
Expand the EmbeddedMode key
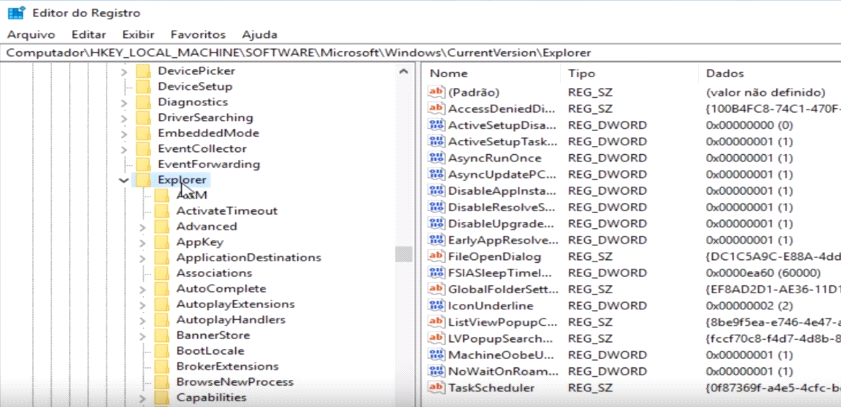point(124,134)
